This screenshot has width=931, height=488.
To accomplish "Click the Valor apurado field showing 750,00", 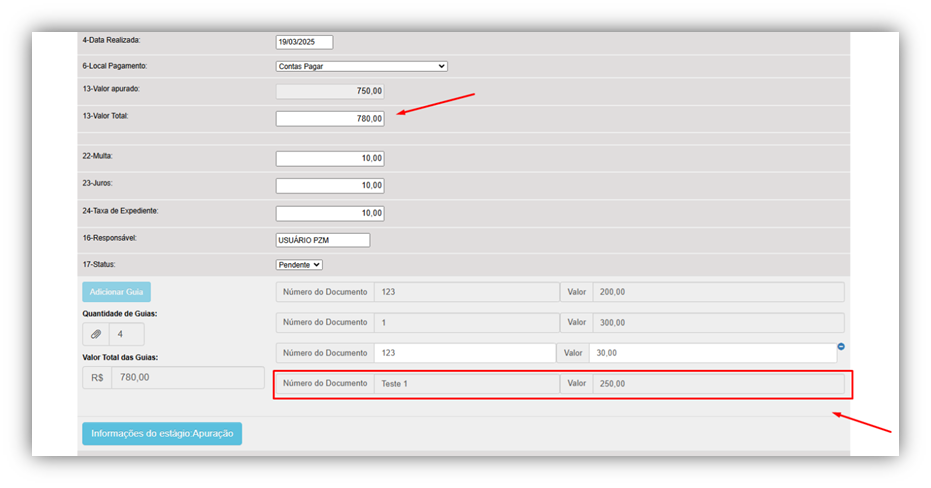I will coord(329,91).
